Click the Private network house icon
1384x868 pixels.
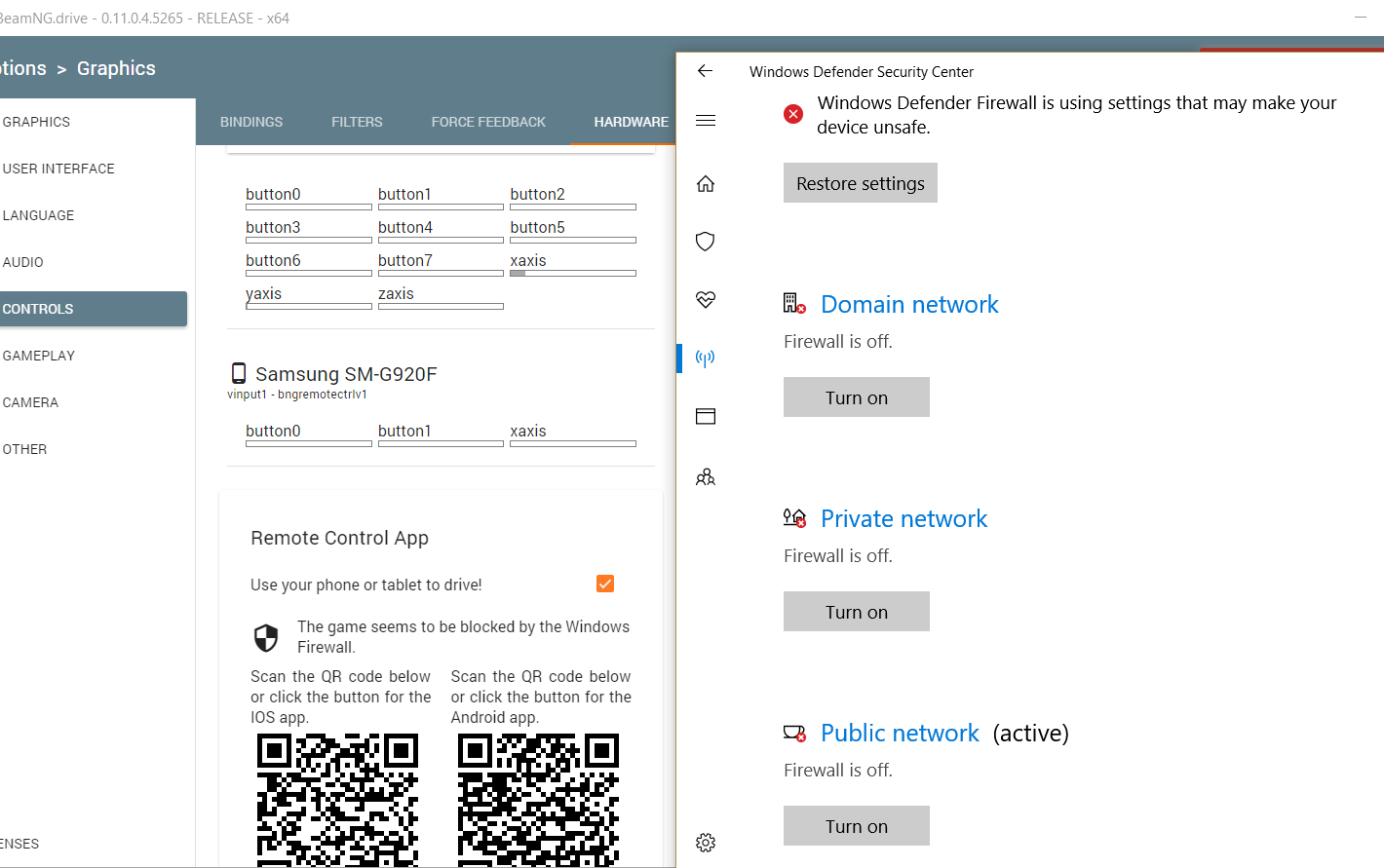(794, 518)
